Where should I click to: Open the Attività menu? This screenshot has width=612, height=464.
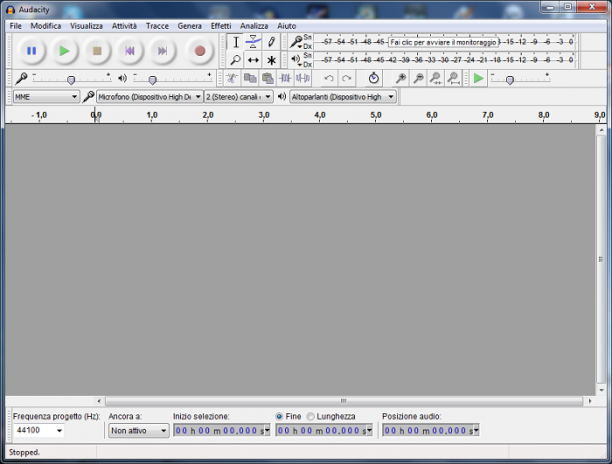[124, 26]
